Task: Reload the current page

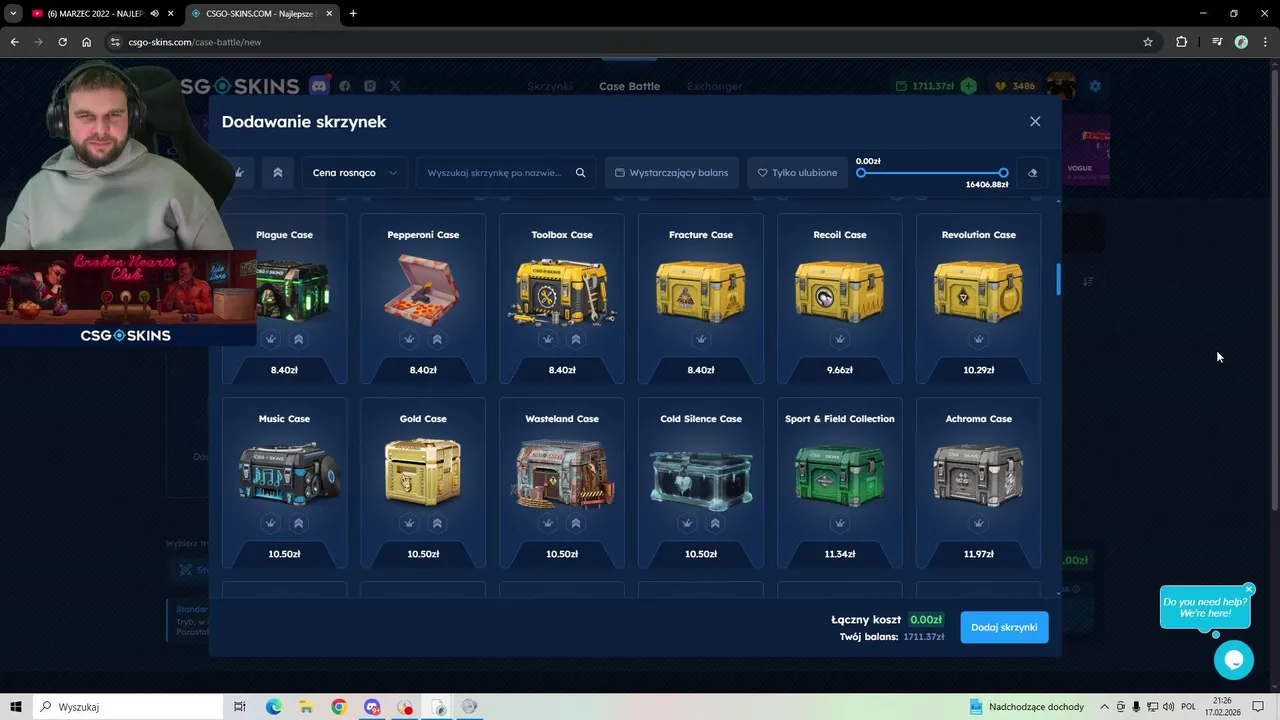Action: 62,42
